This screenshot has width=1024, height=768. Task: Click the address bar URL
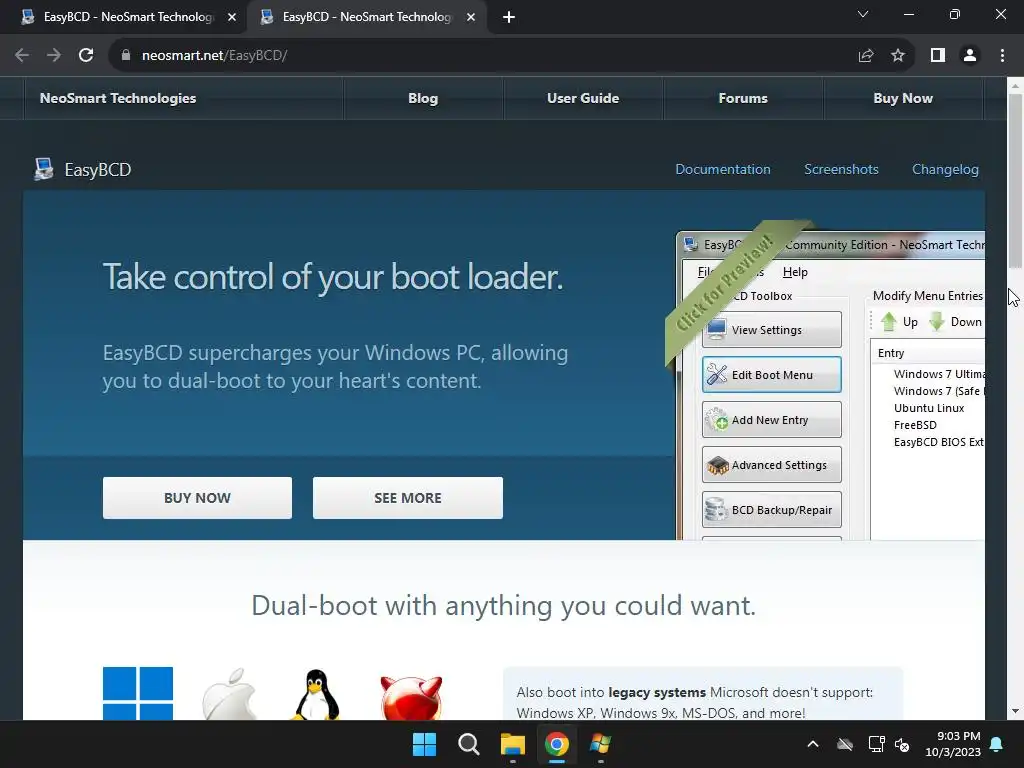(215, 56)
